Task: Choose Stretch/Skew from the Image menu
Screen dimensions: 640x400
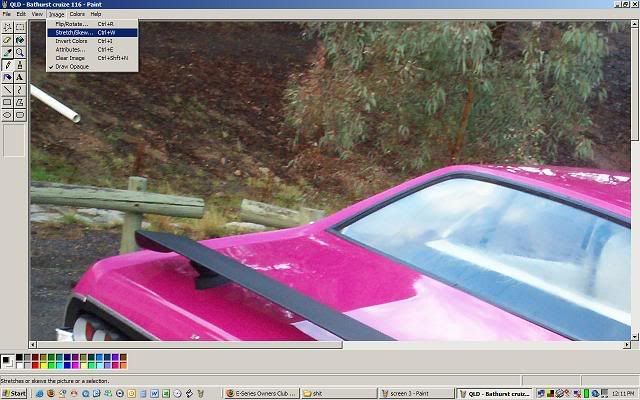Action: pos(92,33)
